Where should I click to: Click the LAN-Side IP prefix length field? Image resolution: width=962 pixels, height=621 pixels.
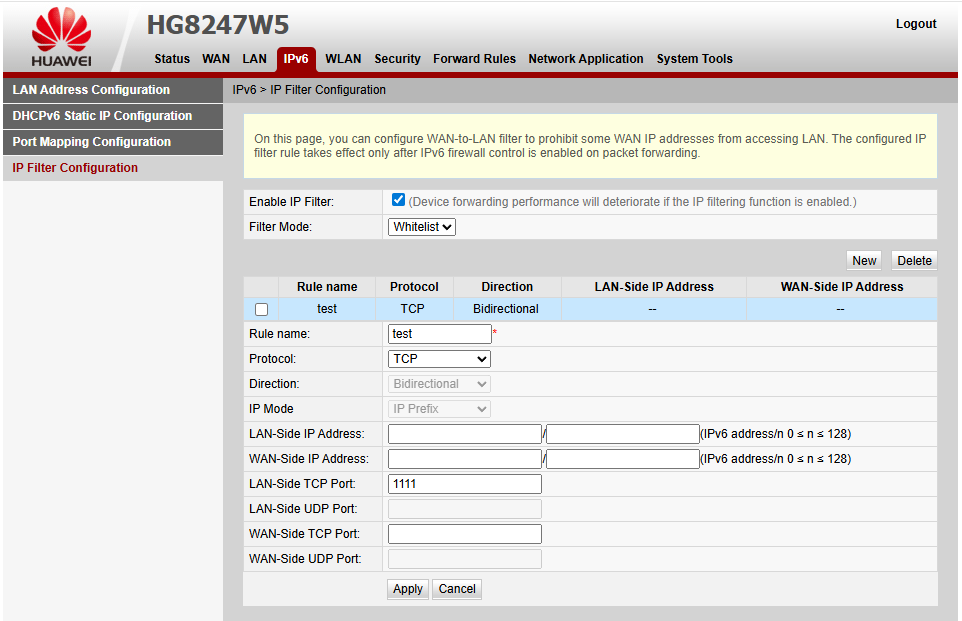pos(623,434)
